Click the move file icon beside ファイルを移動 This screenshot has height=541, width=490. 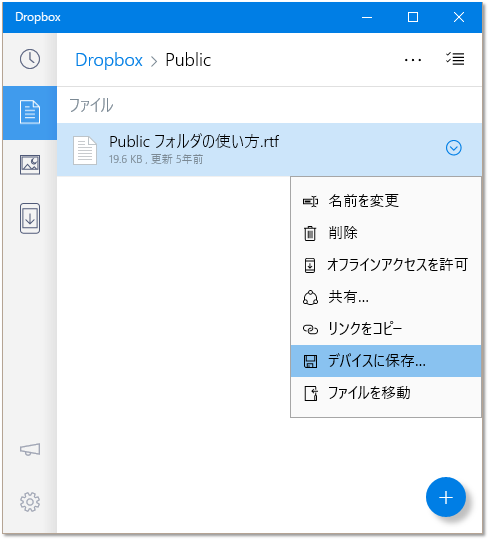[x=311, y=394]
